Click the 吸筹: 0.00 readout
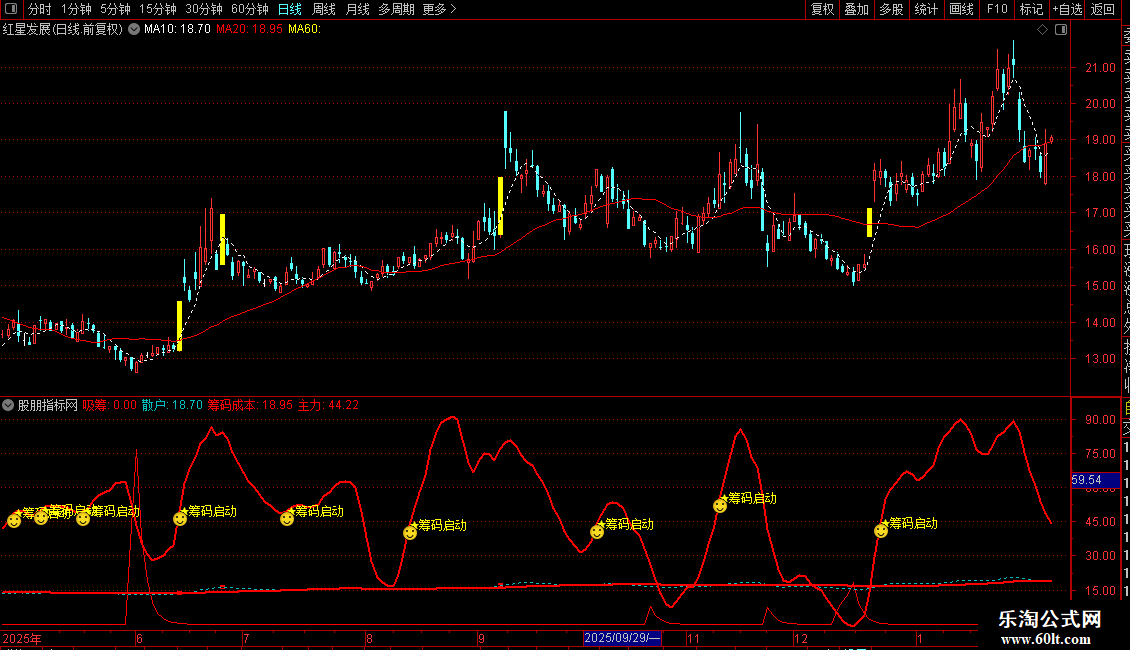Viewport: 1130px width, 650px height. 110,405
